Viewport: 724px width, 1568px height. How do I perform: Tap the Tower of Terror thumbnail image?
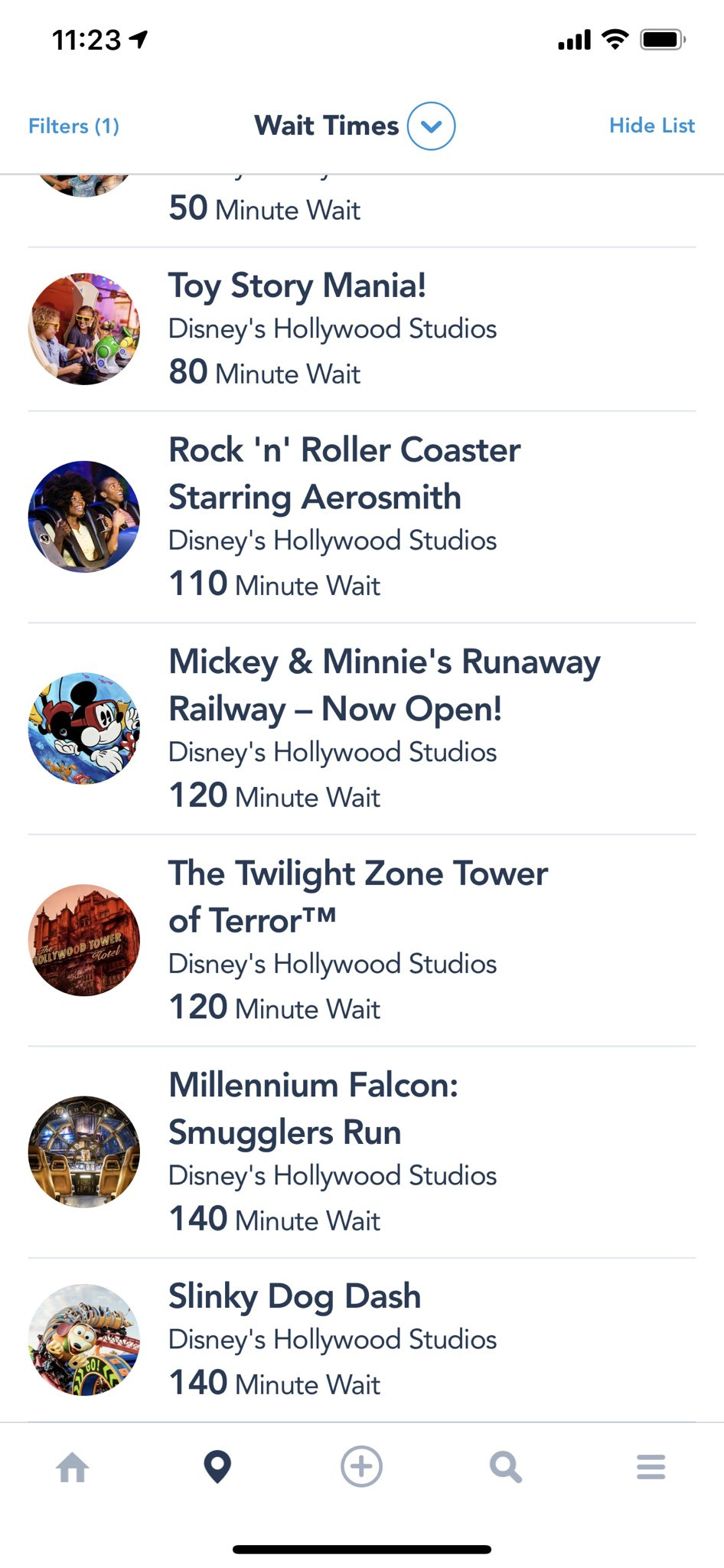pyautogui.click(x=84, y=940)
